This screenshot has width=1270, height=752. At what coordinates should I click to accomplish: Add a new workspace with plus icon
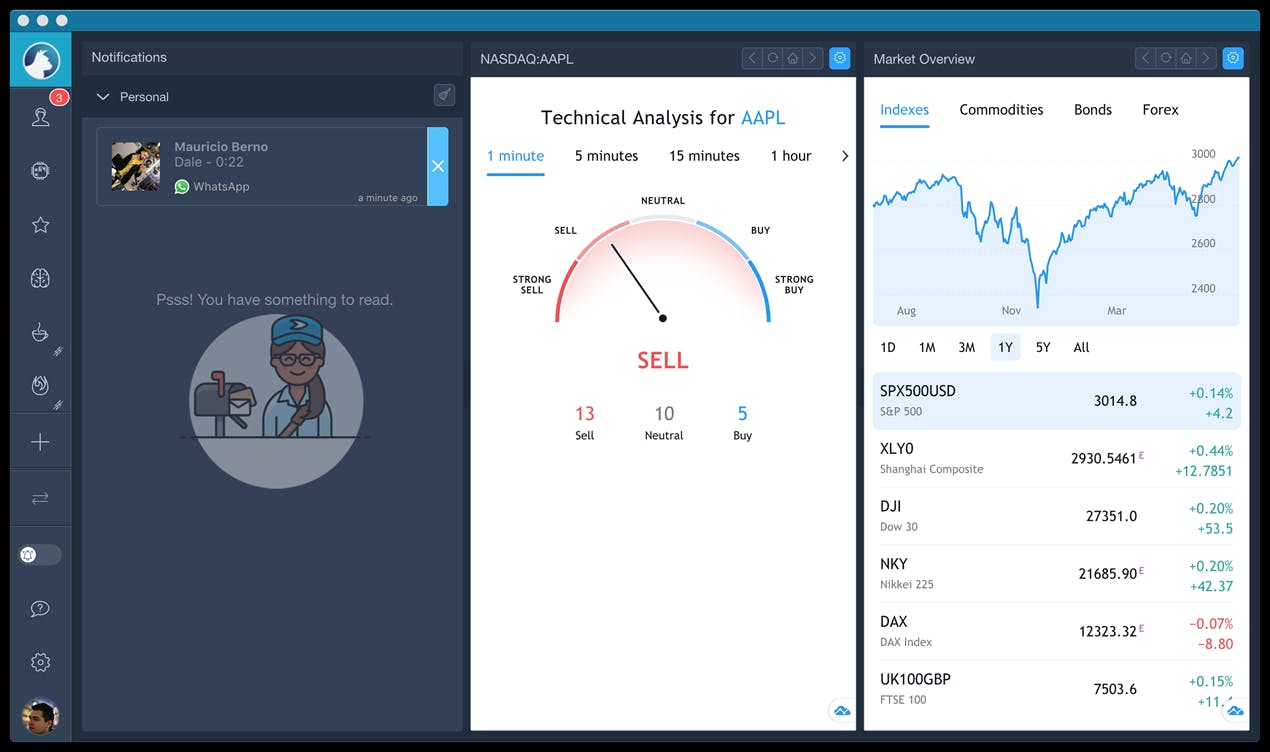click(41, 442)
